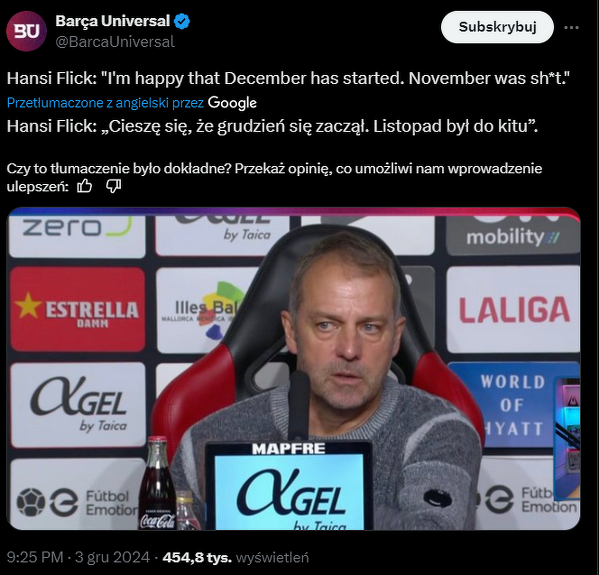The width and height of the screenshot is (599, 575).
Task: Click the blue verified badge
Action: pyautogui.click(x=182, y=21)
